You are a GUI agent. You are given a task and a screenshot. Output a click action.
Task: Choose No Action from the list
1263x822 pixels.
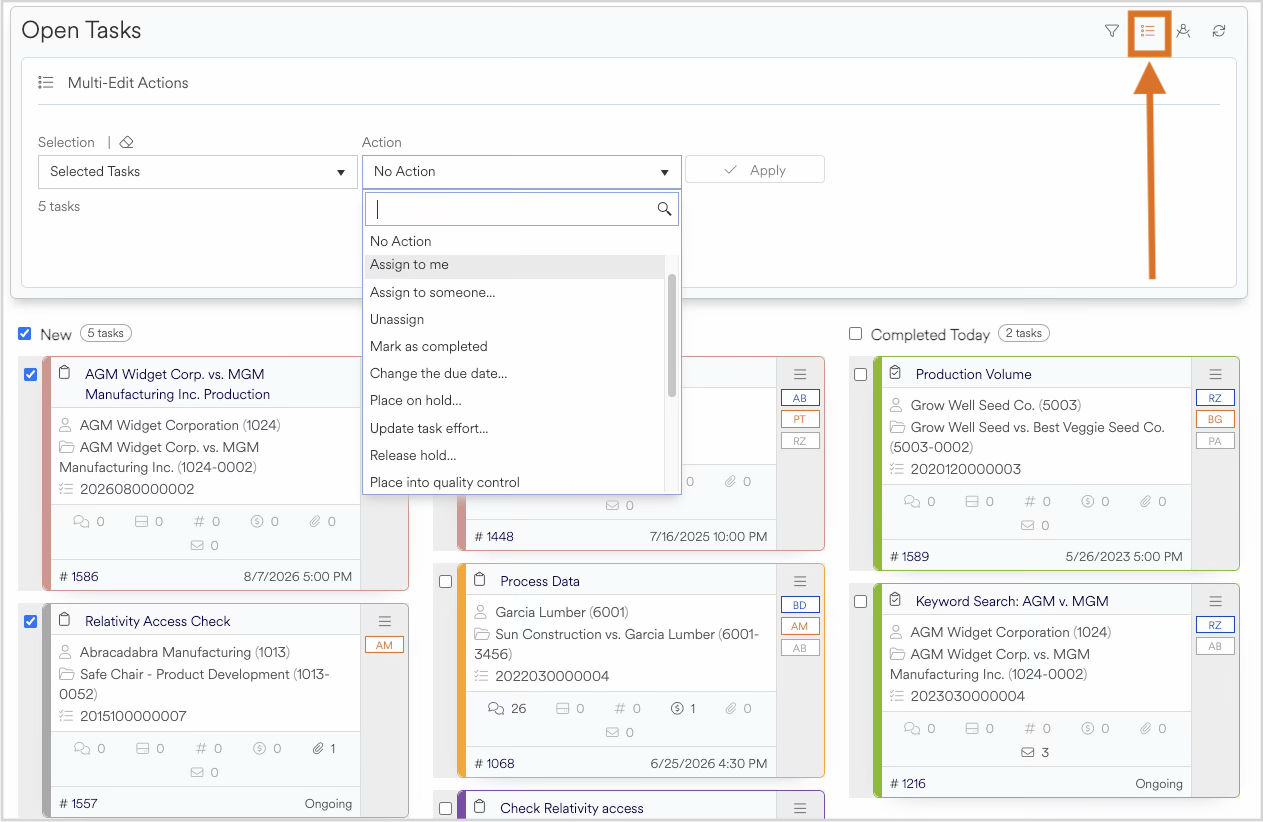coord(515,241)
